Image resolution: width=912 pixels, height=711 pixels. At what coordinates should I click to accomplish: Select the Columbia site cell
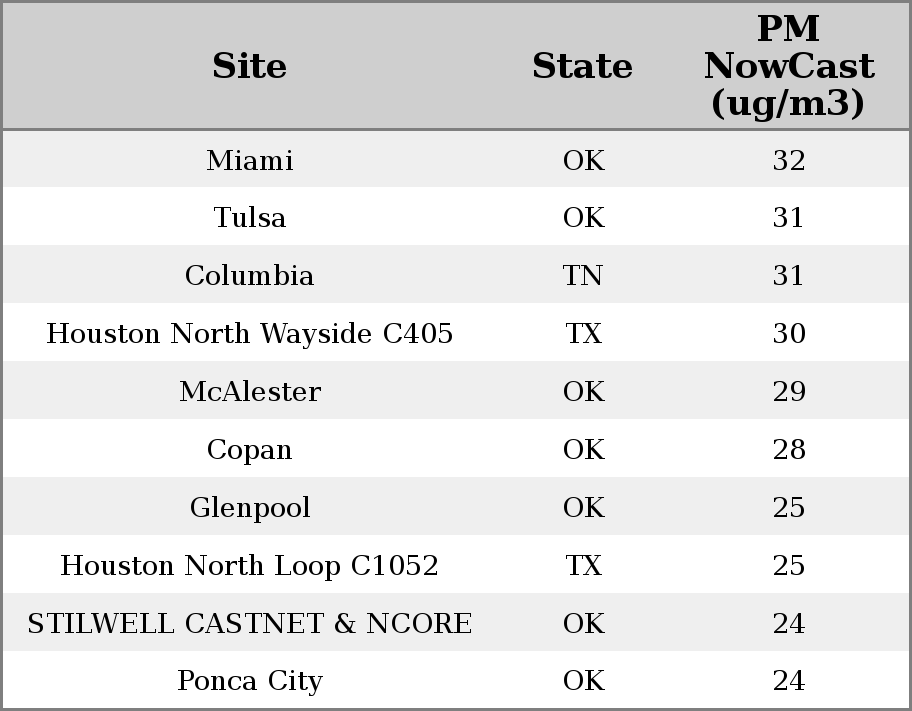click(x=250, y=275)
